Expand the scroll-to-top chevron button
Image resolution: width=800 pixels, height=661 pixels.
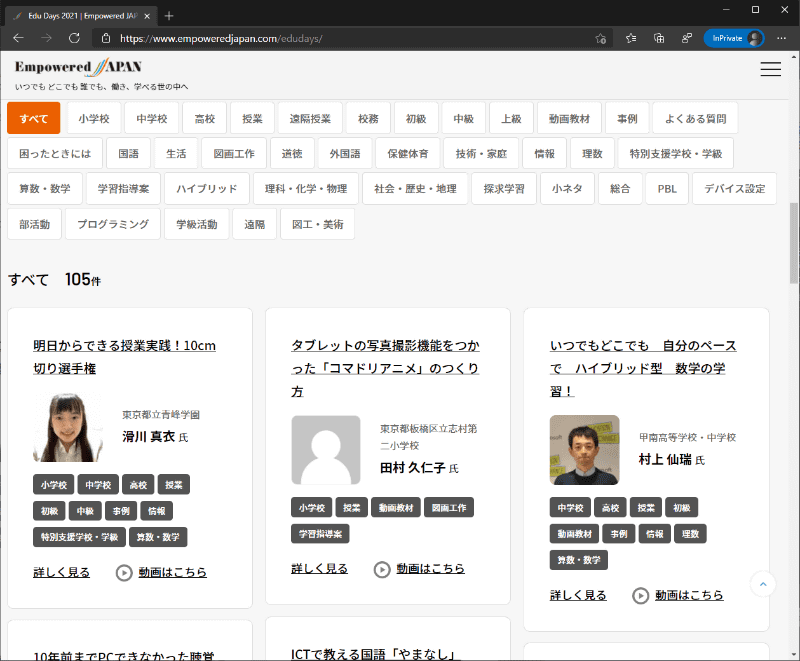coord(762,584)
